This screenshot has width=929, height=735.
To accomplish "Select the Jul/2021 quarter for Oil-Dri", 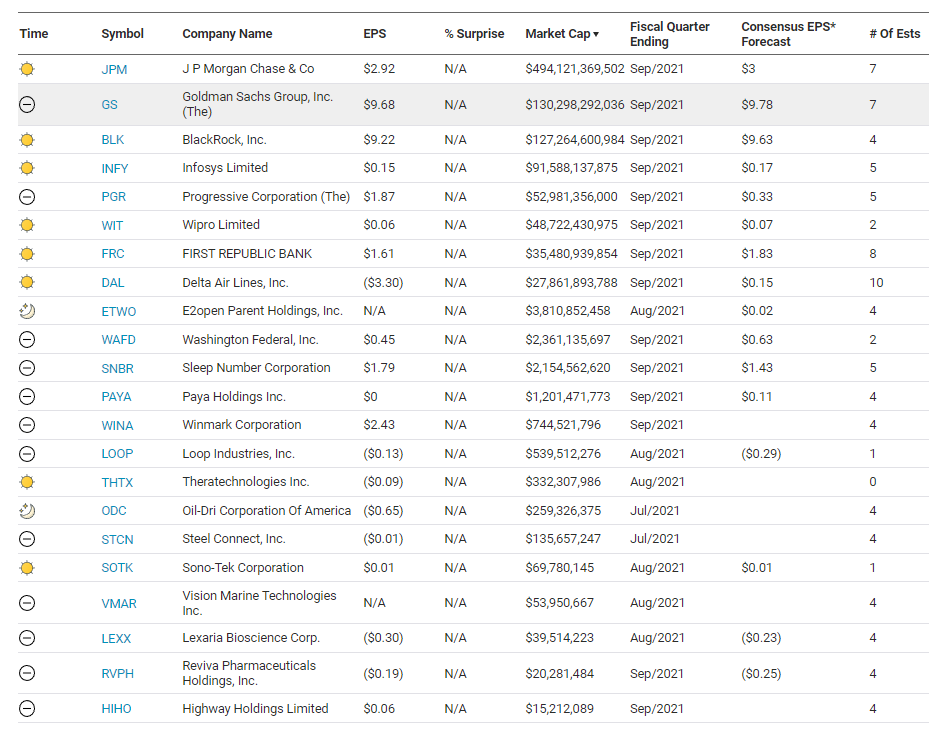I will (655, 511).
